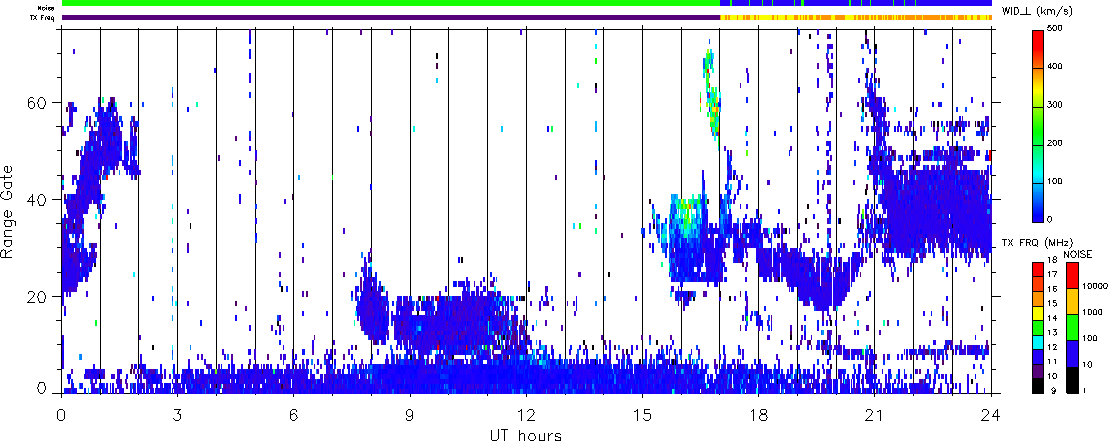Screen dimensions: 1108x441
Task: Pick the red top swatch of the TX FRQ legend
Action: pyautogui.click(x=1036, y=269)
